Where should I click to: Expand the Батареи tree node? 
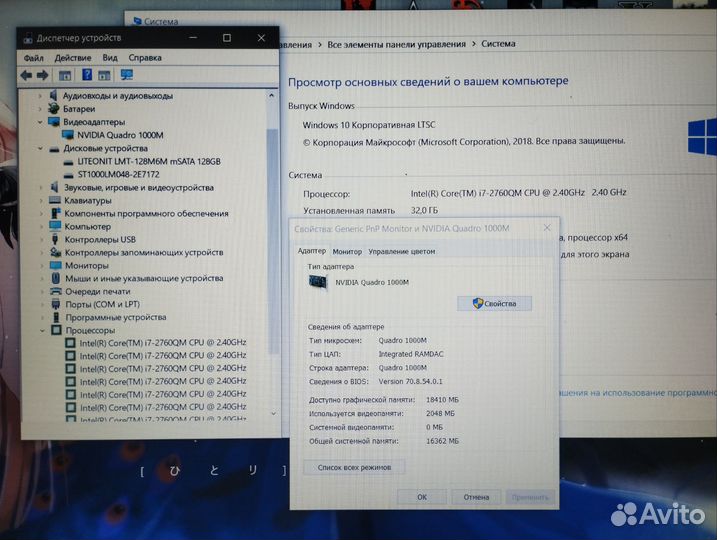(x=40, y=109)
